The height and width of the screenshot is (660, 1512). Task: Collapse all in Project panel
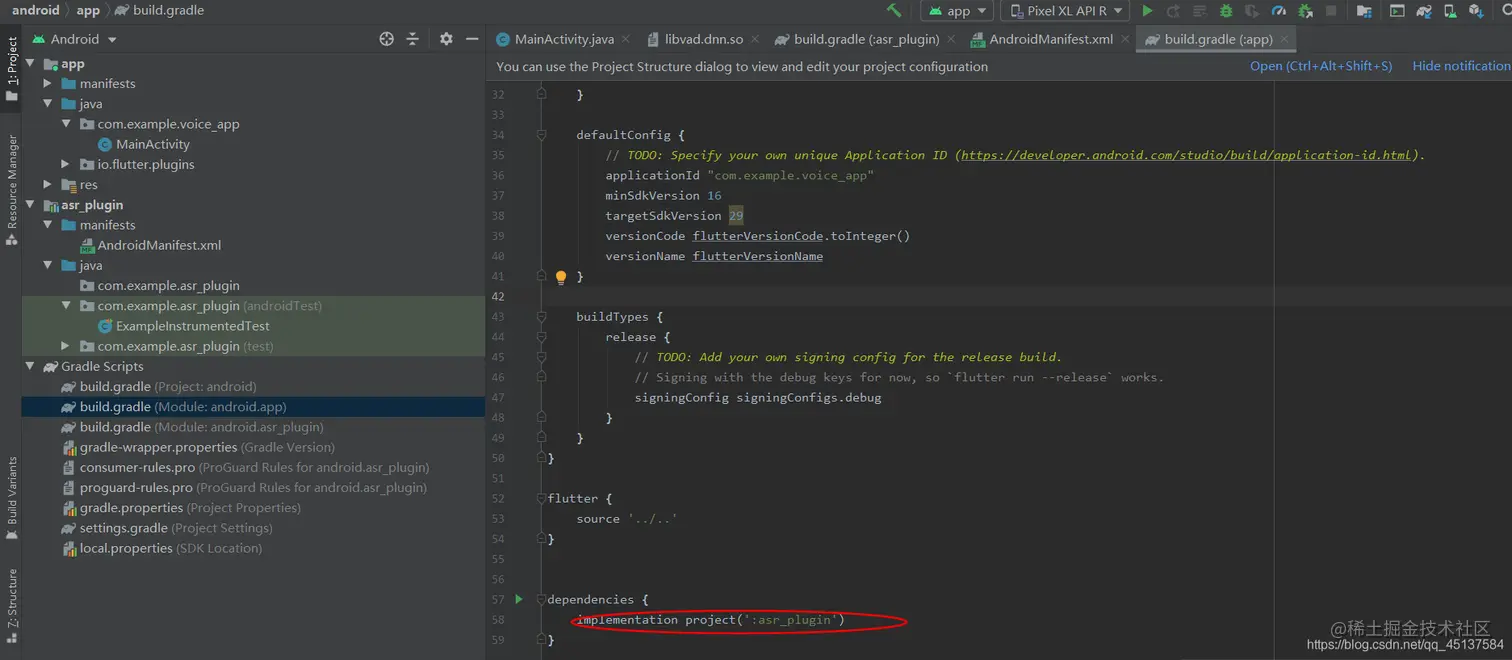pos(413,39)
